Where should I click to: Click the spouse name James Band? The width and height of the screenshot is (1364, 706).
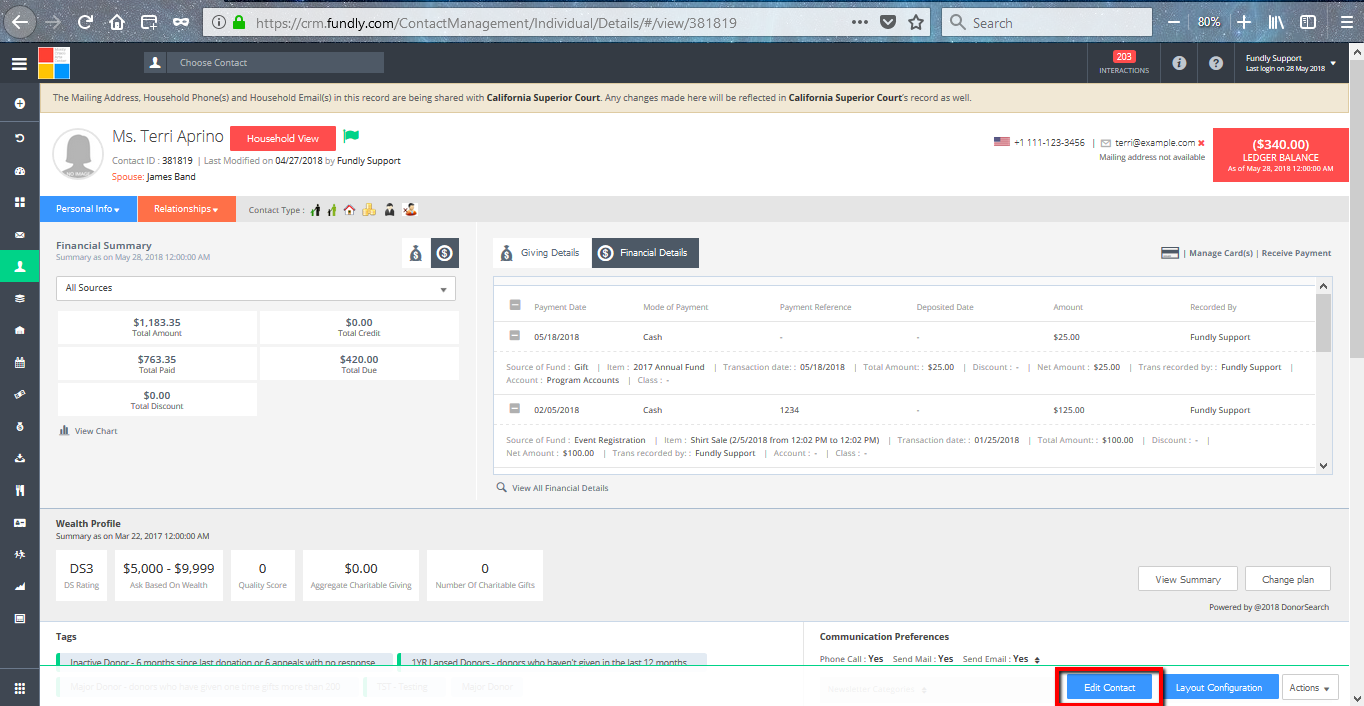click(x=171, y=177)
